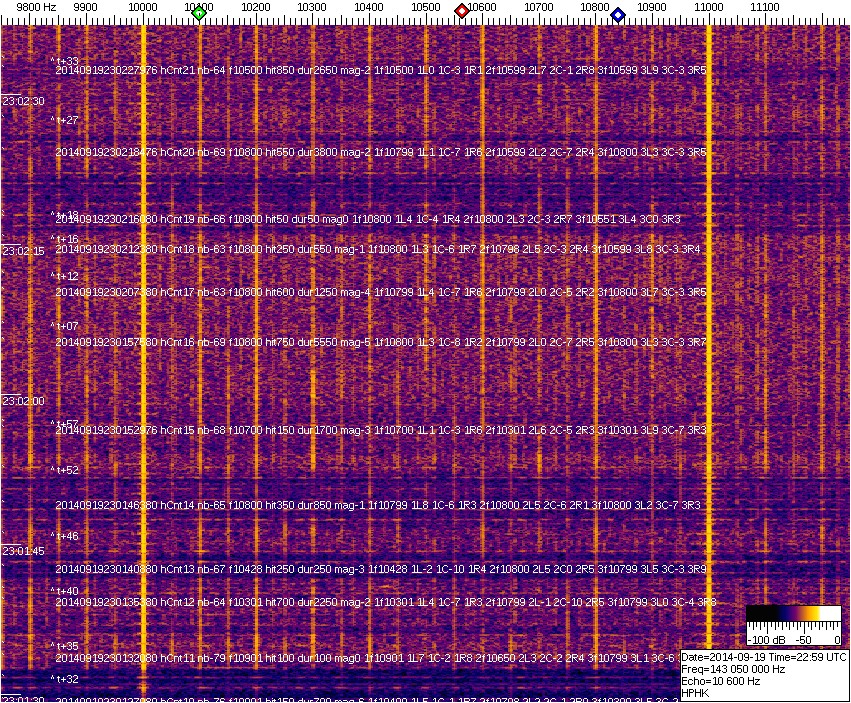This screenshot has width=851, height=703.
Task: Click the 23:02:00 time axis label
Action: (x=23, y=401)
